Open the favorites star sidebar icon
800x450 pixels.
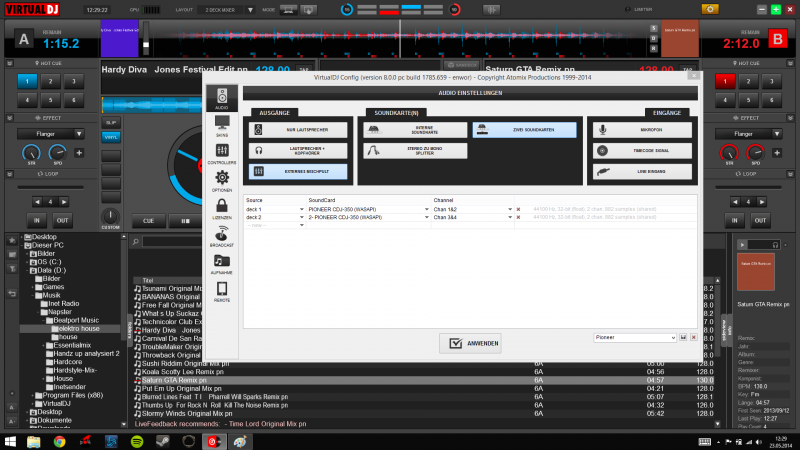[x=12, y=240]
